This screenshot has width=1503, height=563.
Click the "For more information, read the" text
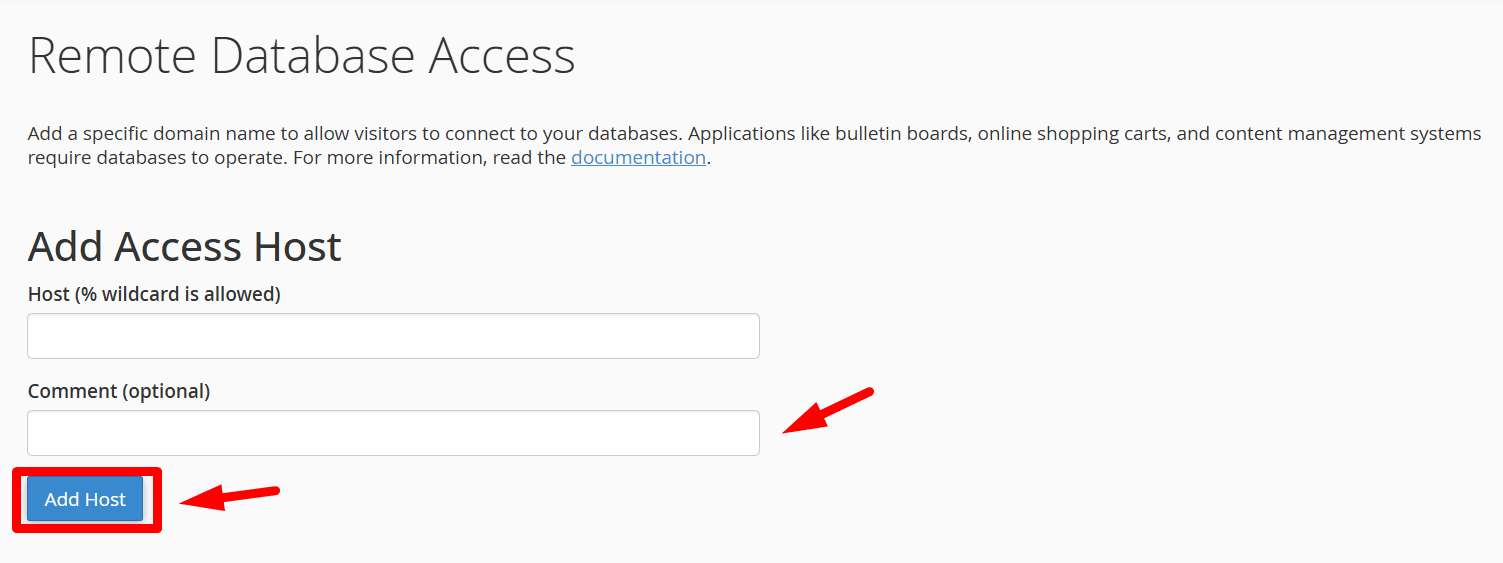point(430,157)
